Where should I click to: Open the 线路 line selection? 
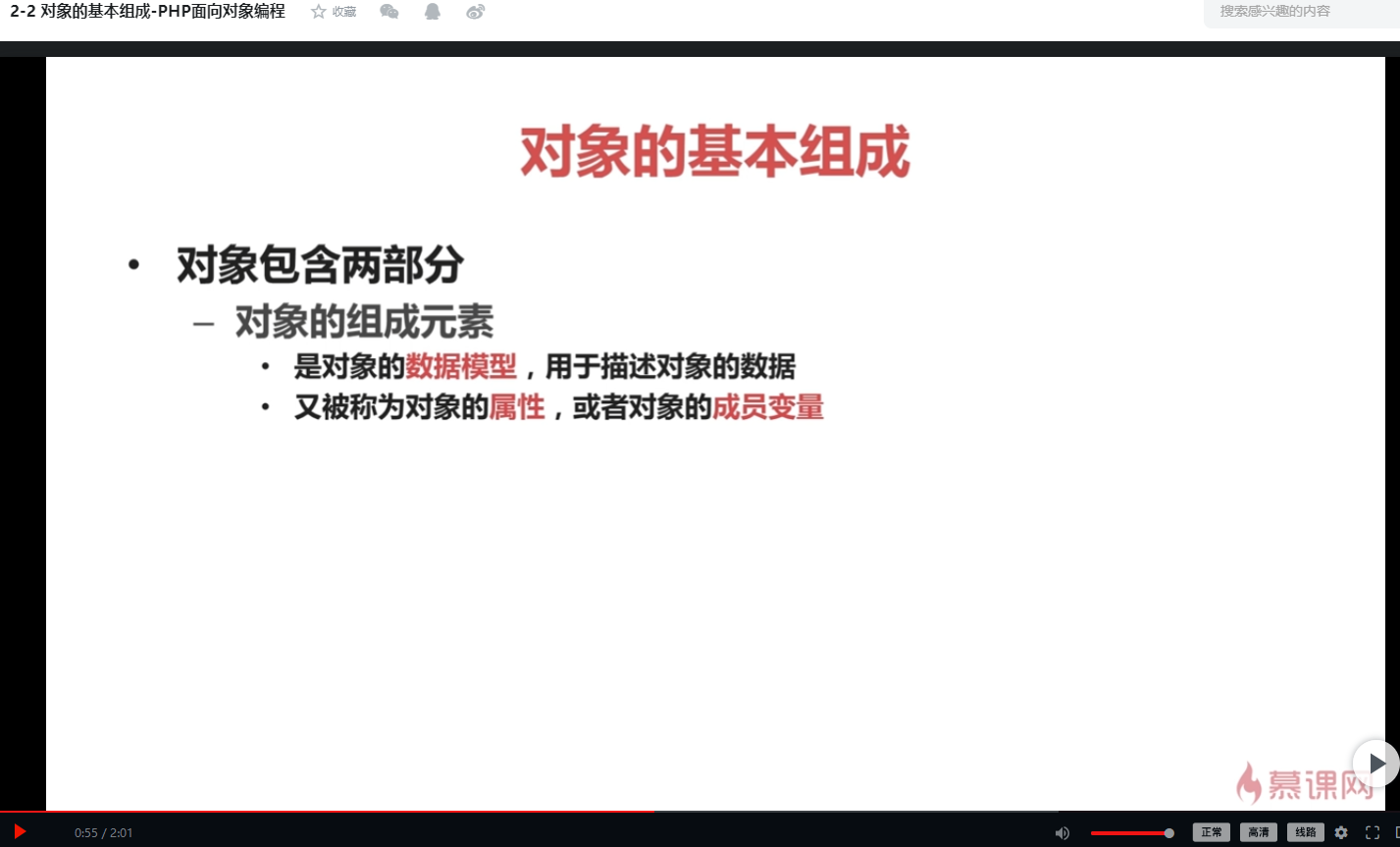(x=1306, y=831)
